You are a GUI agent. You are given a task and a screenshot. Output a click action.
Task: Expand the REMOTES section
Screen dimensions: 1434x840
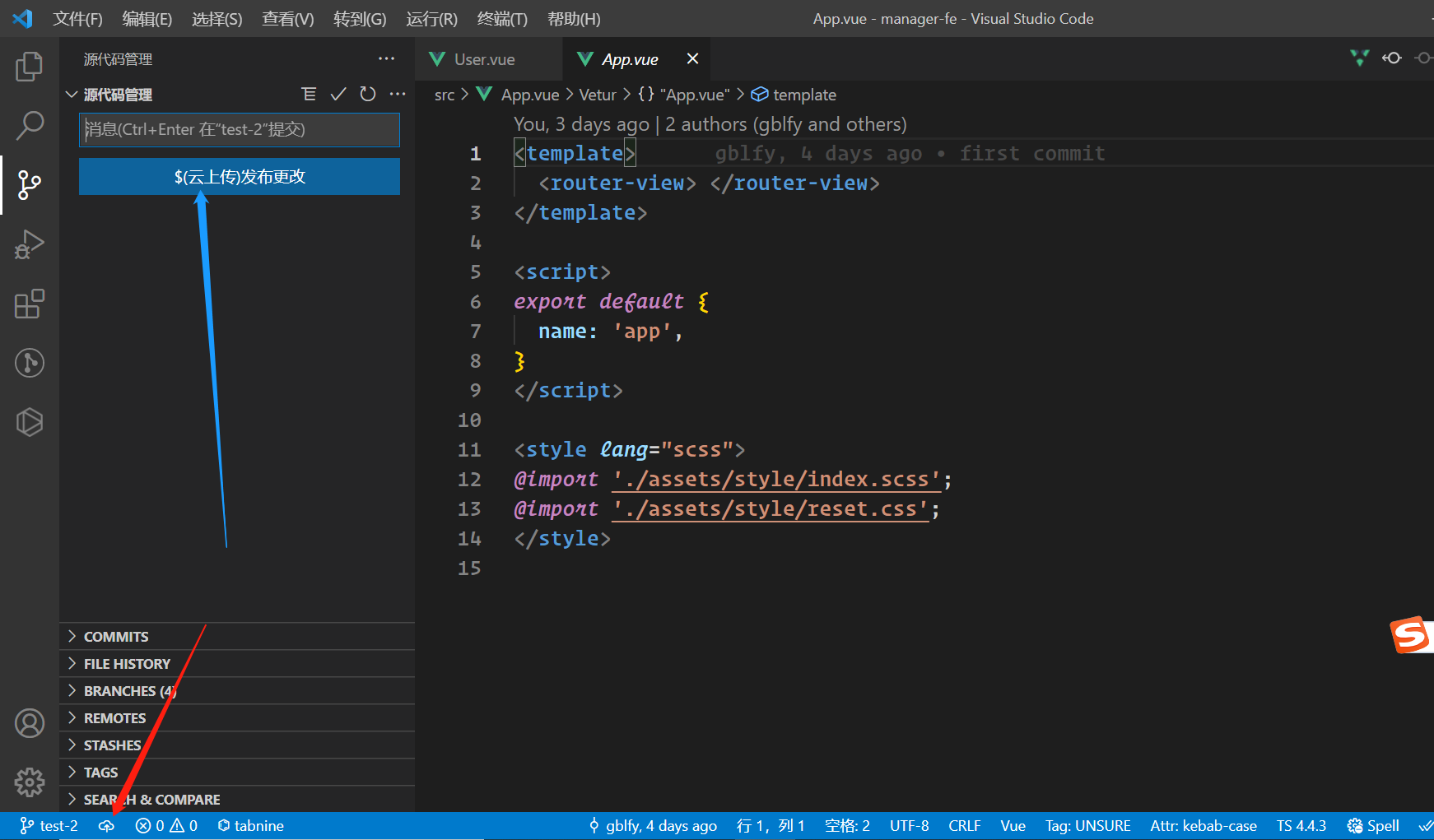pyautogui.click(x=237, y=717)
